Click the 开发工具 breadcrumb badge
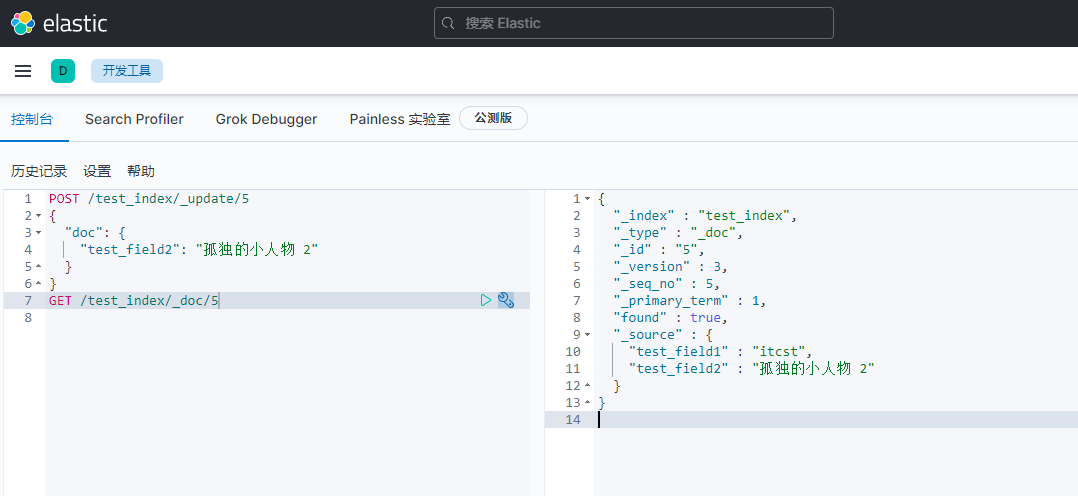Viewport: 1078px width, 496px height. 127,71
